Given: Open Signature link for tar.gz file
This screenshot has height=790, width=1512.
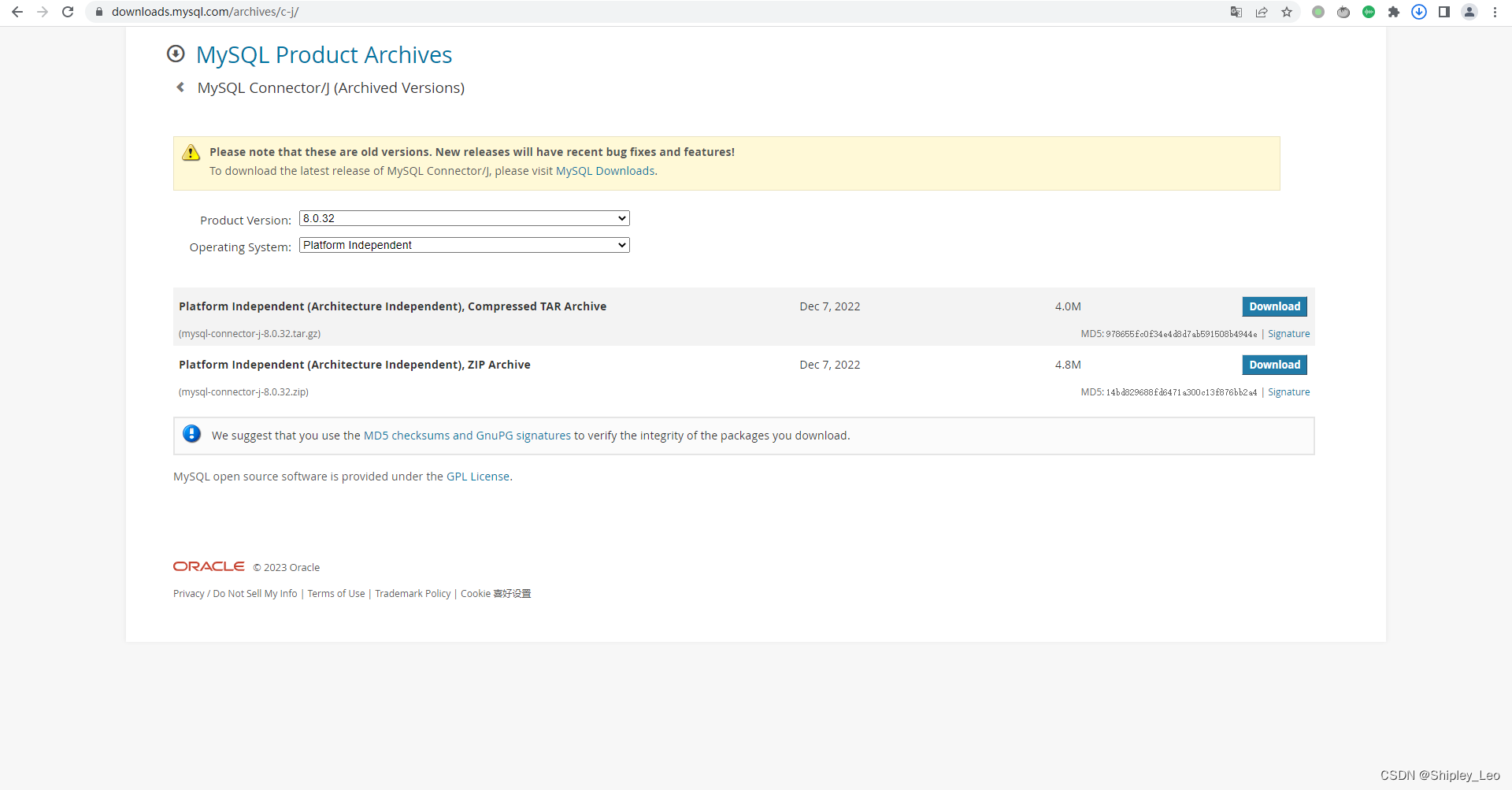Looking at the screenshot, I should (x=1288, y=334).
